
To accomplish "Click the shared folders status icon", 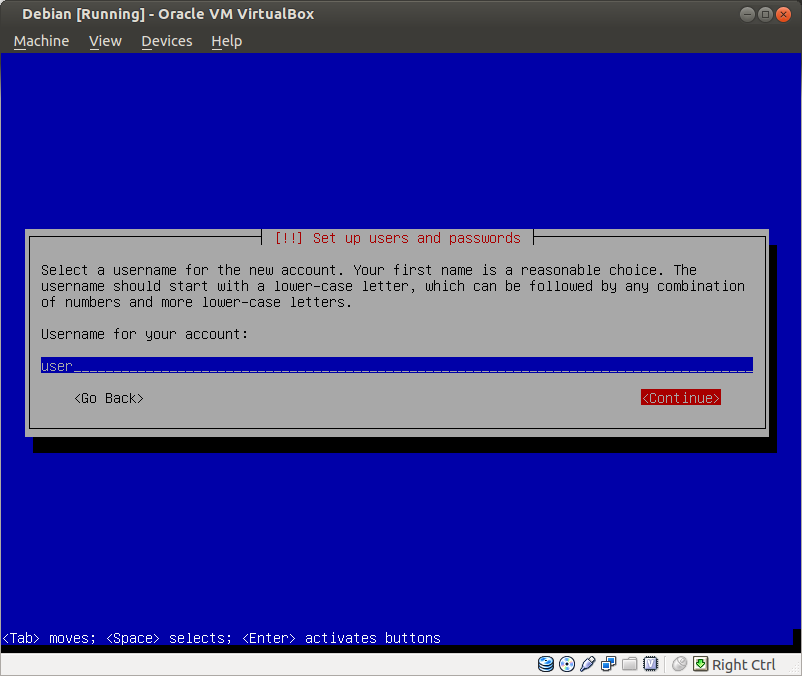I will tap(630, 664).
